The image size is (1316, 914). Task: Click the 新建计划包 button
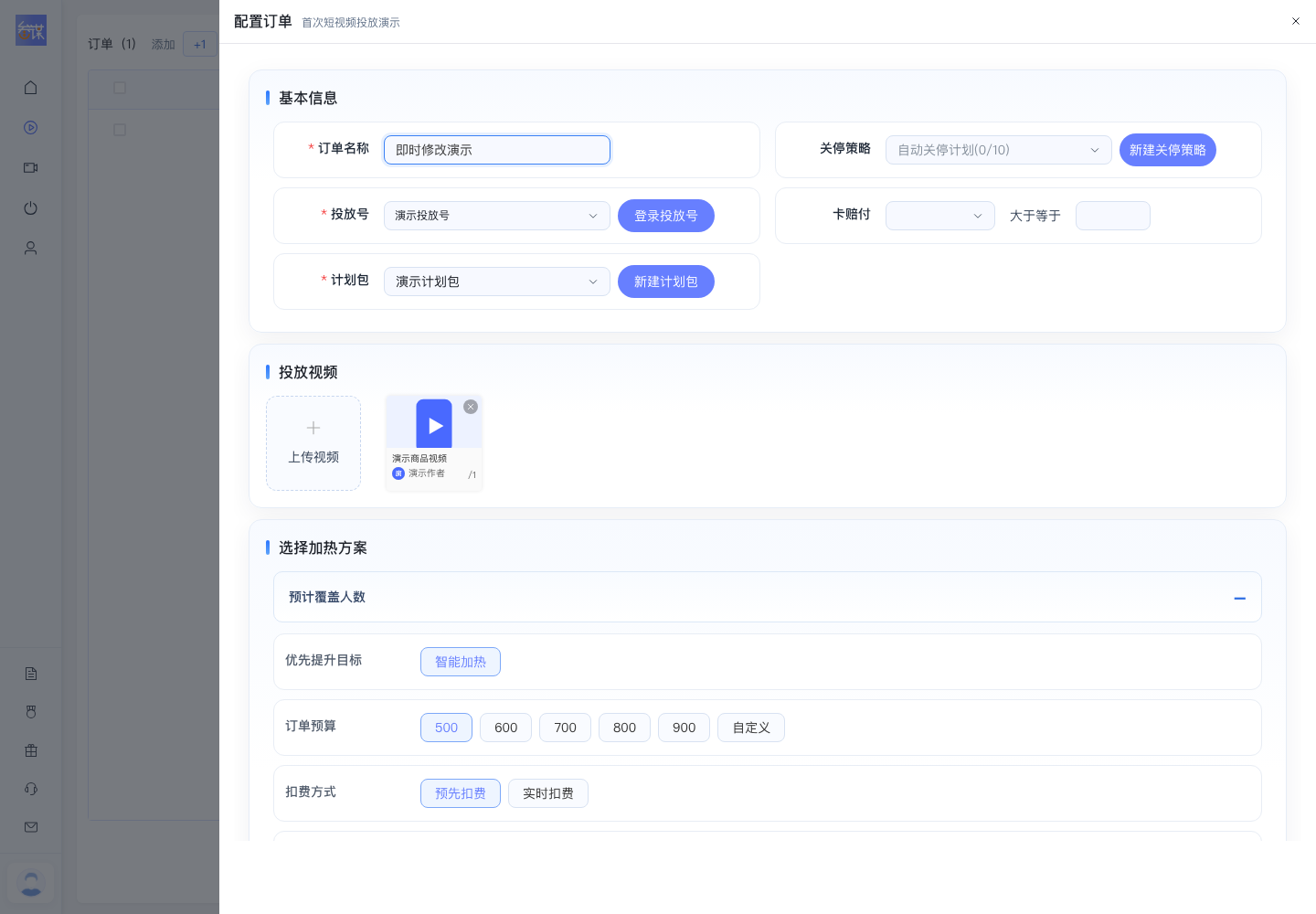[x=666, y=282]
